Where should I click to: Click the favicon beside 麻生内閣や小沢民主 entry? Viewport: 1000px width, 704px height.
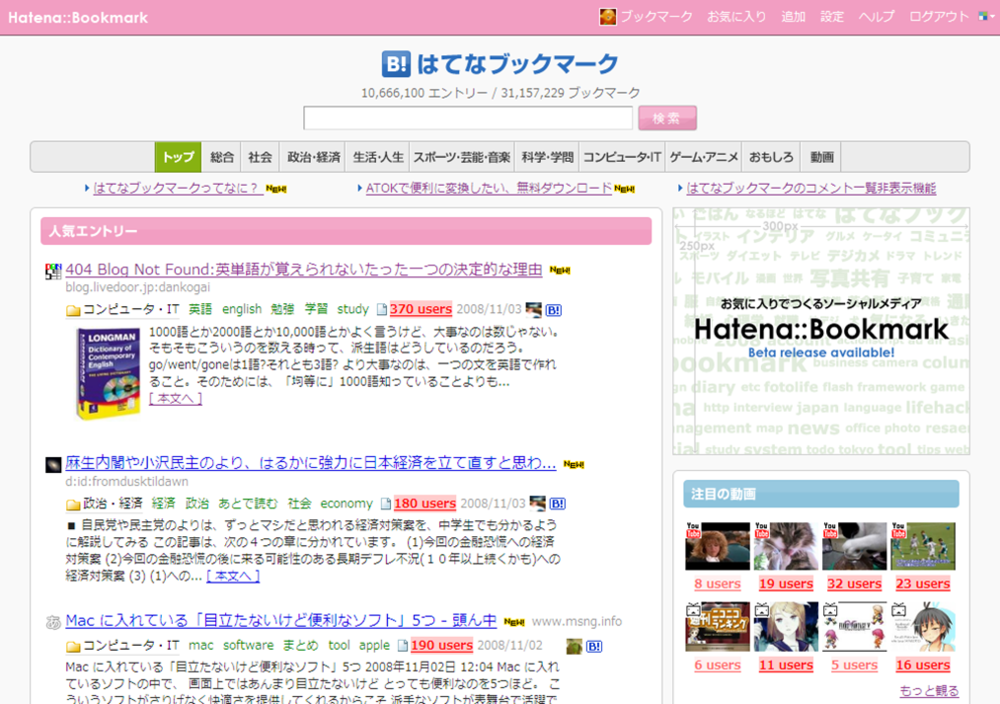53,465
